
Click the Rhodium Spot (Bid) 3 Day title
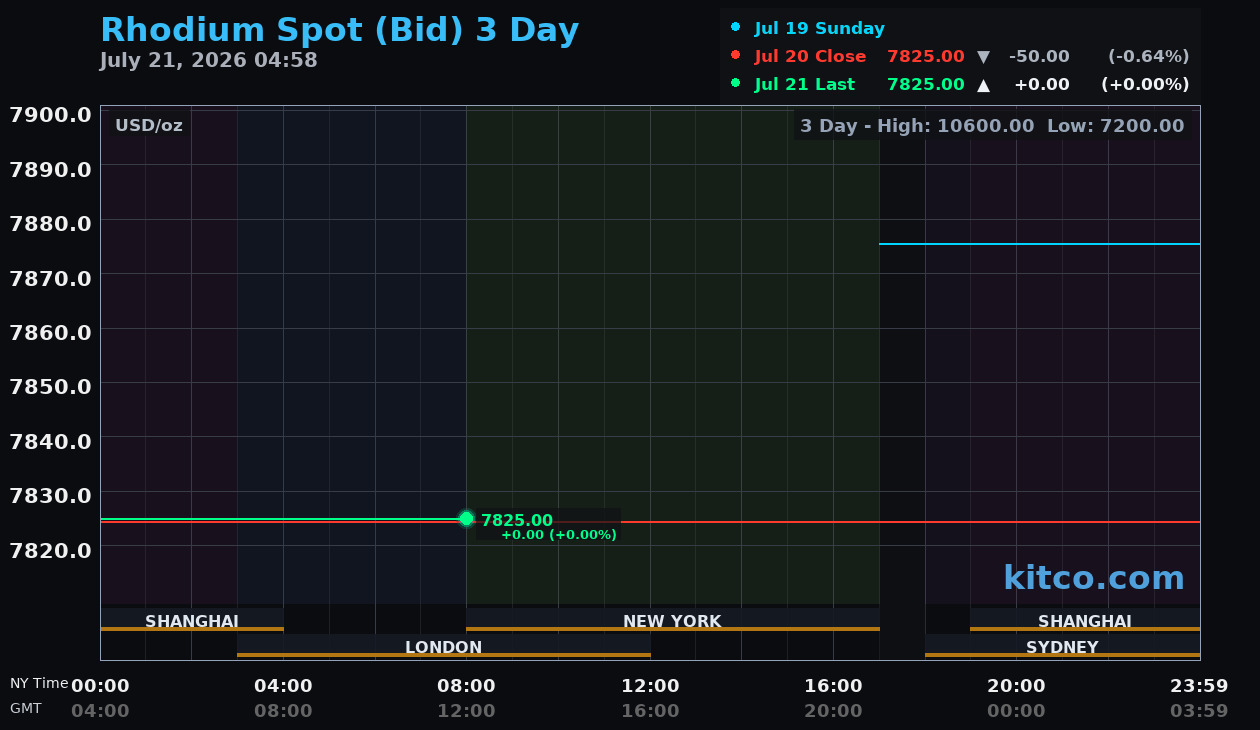[x=340, y=30]
